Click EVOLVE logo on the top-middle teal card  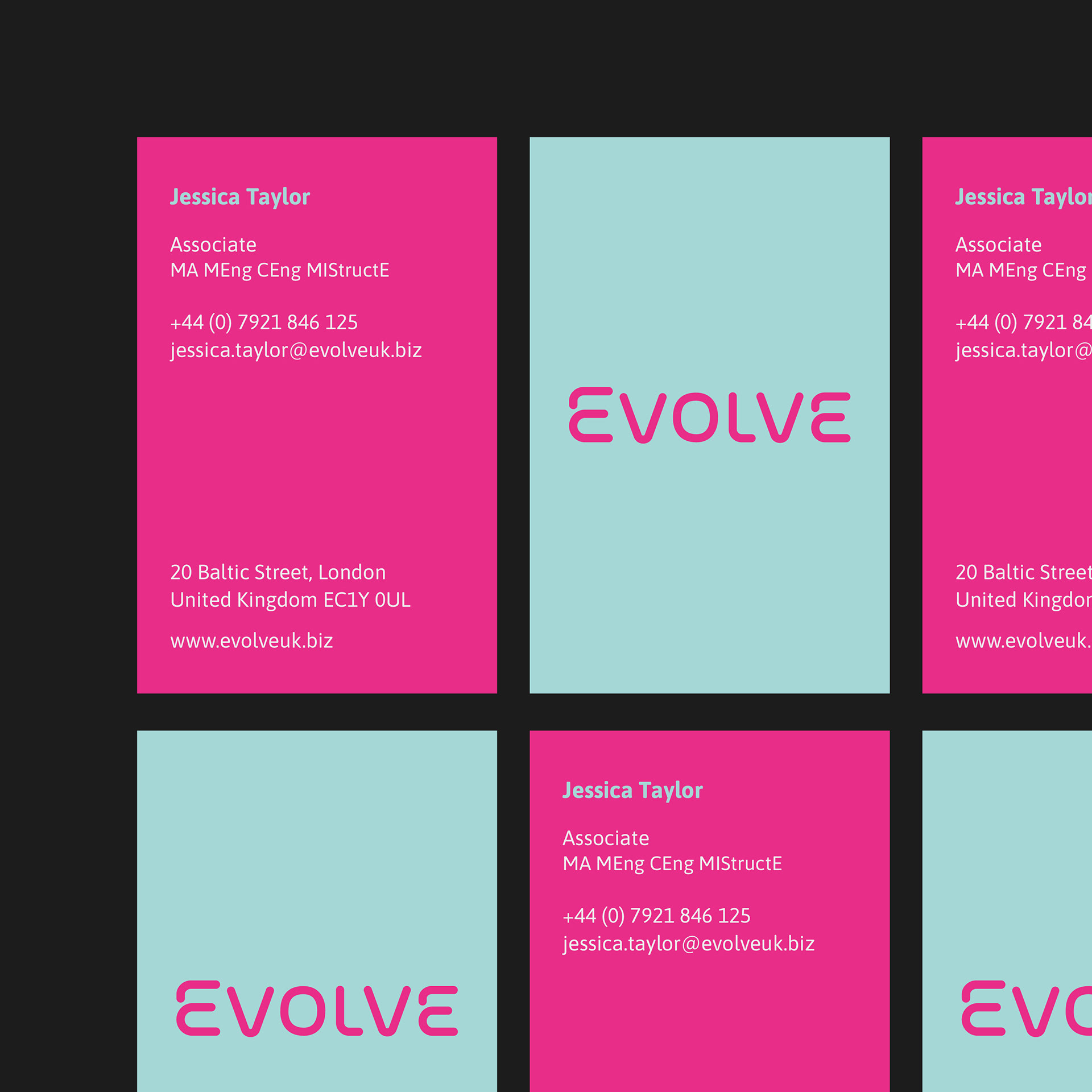[x=710, y=415]
